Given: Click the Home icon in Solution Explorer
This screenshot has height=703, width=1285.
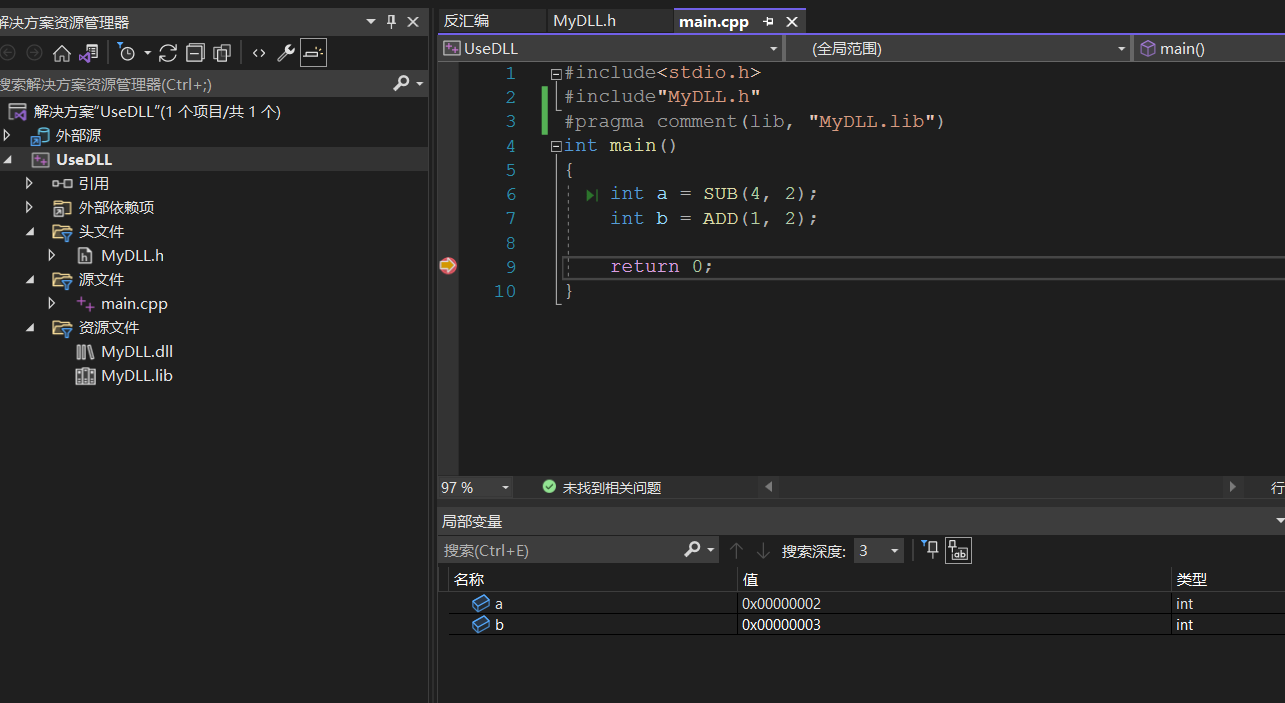Looking at the screenshot, I should [x=62, y=53].
